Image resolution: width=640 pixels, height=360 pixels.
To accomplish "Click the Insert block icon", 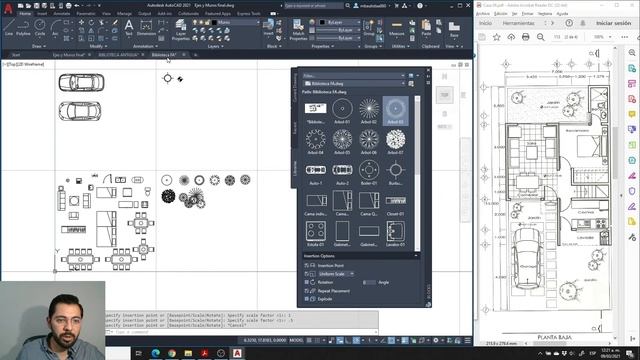I will (x=268, y=28).
